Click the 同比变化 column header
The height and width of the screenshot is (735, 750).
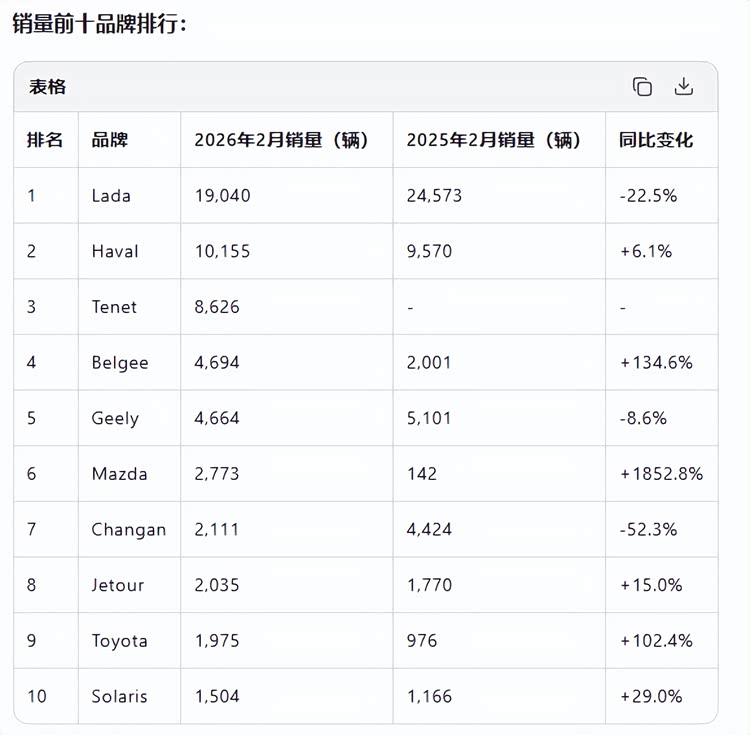tap(656, 140)
